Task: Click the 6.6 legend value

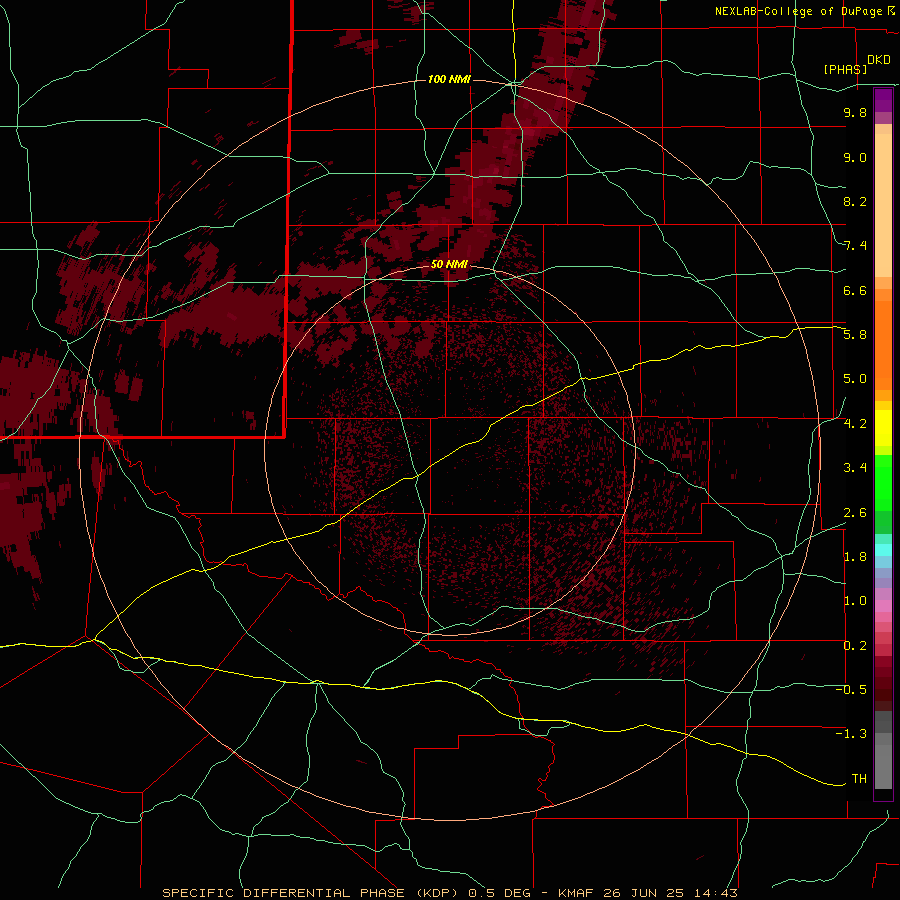Action: [x=855, y=290]
